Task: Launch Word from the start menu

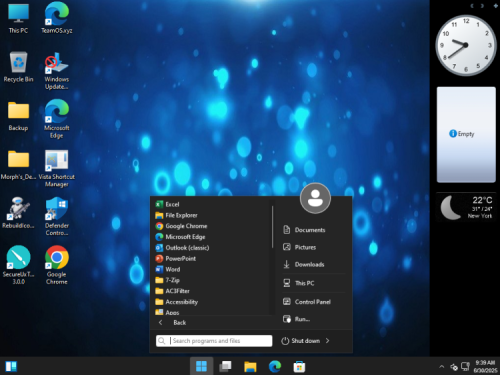Action: [211, 269]
